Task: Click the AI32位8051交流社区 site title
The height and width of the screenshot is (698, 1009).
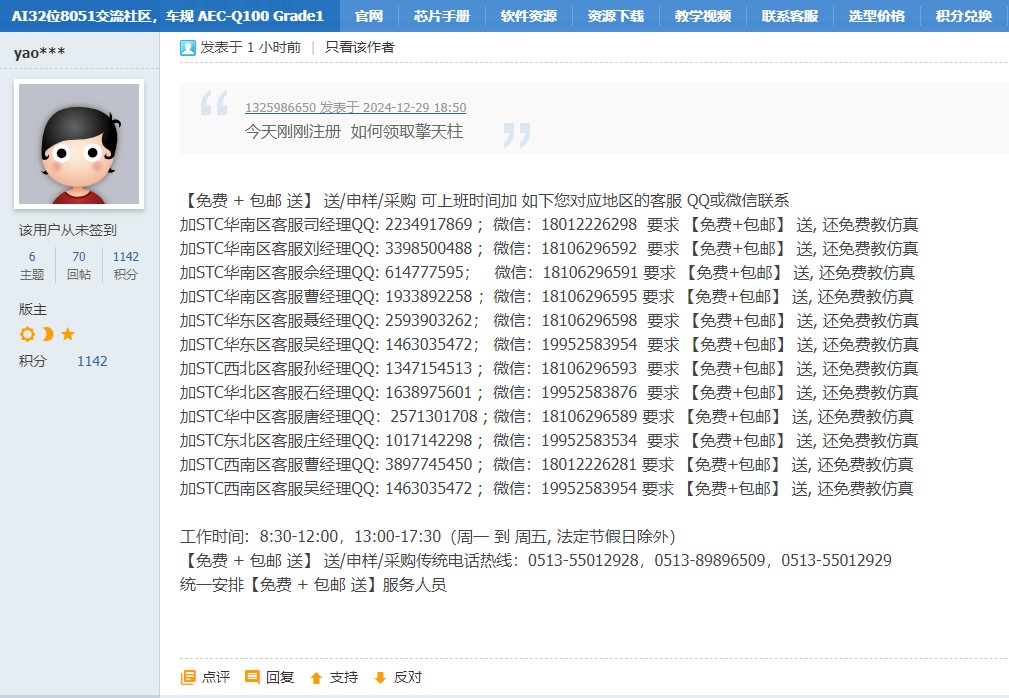Action: [x=168, y=16]
